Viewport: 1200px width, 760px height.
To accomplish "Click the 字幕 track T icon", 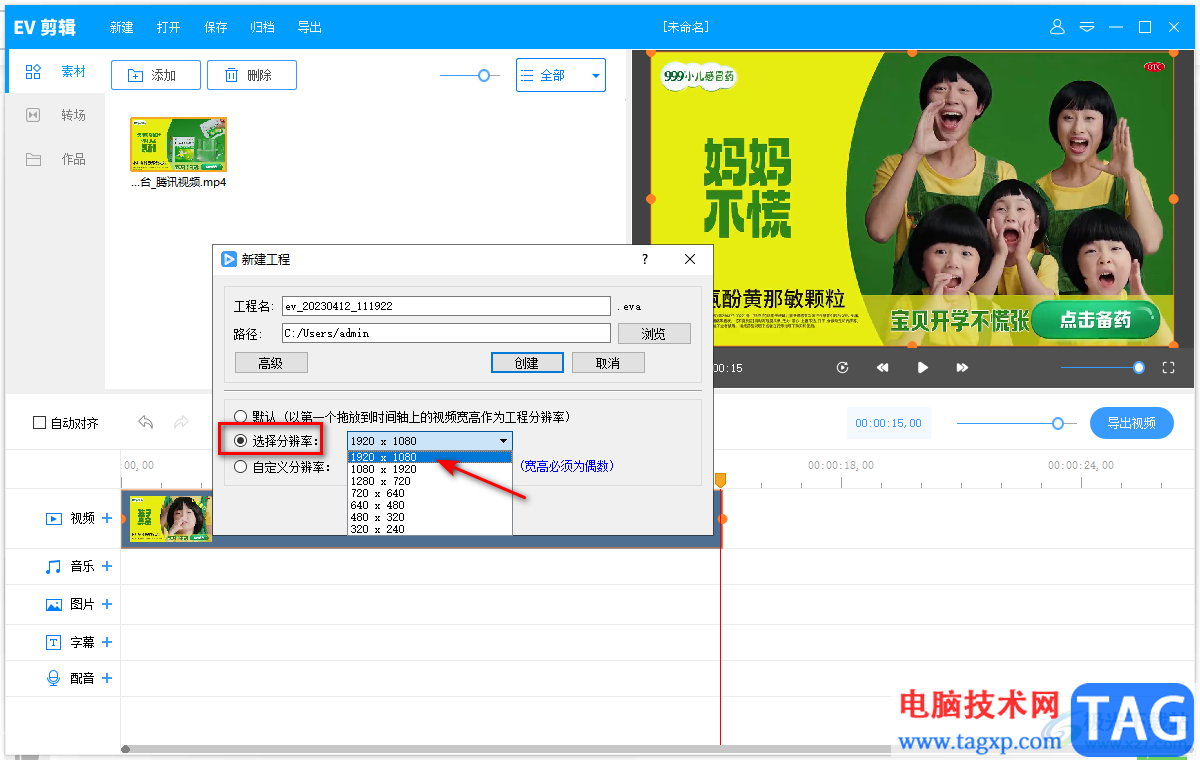I will (54, 642).
